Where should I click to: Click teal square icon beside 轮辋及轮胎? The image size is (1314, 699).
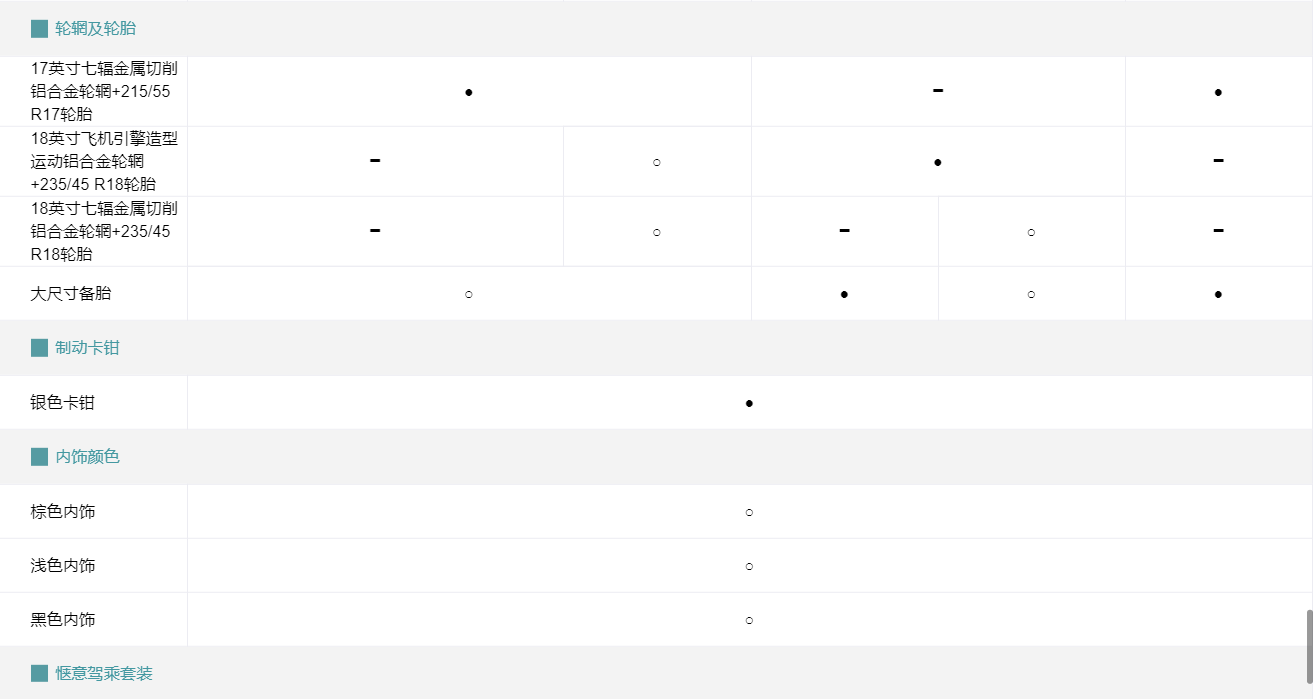pos(39,29)
